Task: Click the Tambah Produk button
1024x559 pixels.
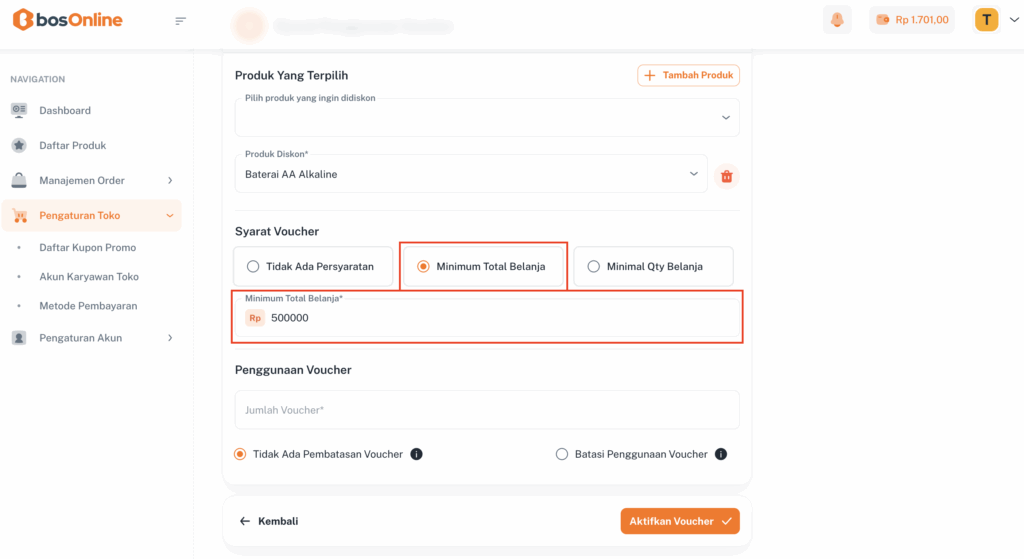Action: point(688,75)
